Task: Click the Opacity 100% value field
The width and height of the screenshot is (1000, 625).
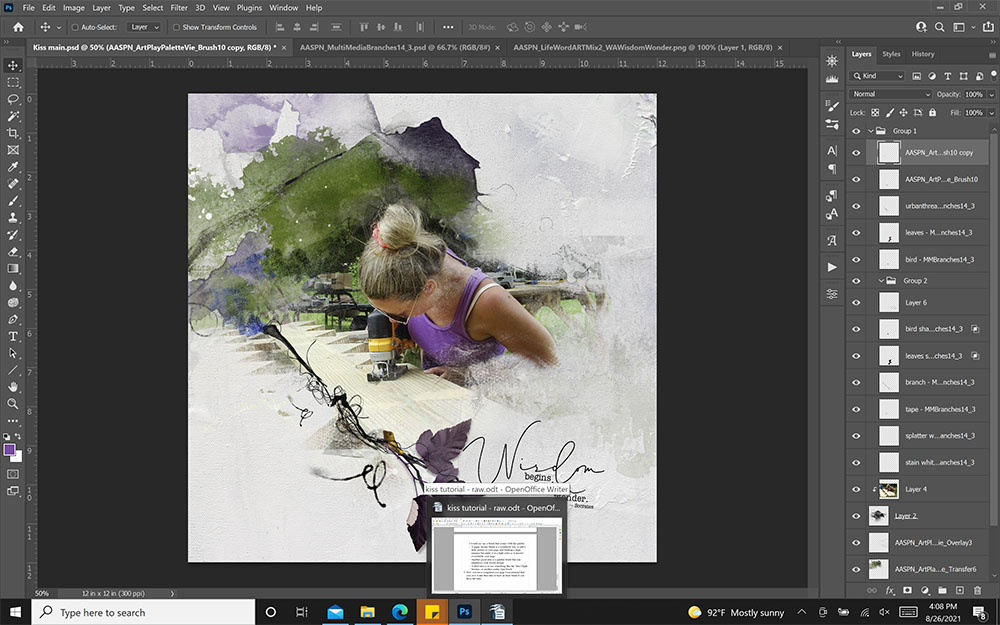Action: click(x=974, y=94)
